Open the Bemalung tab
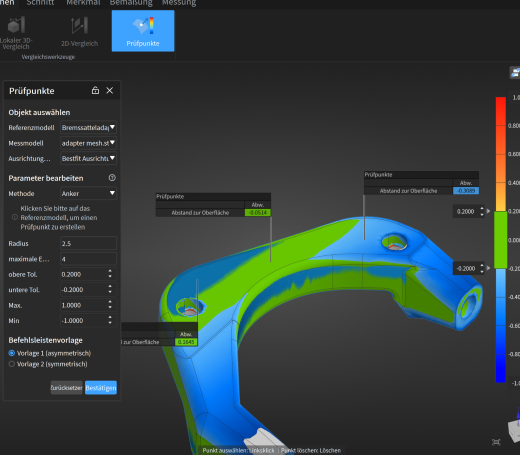The width and height of the screenshot is (520, 455). click(x=131, y=3)
